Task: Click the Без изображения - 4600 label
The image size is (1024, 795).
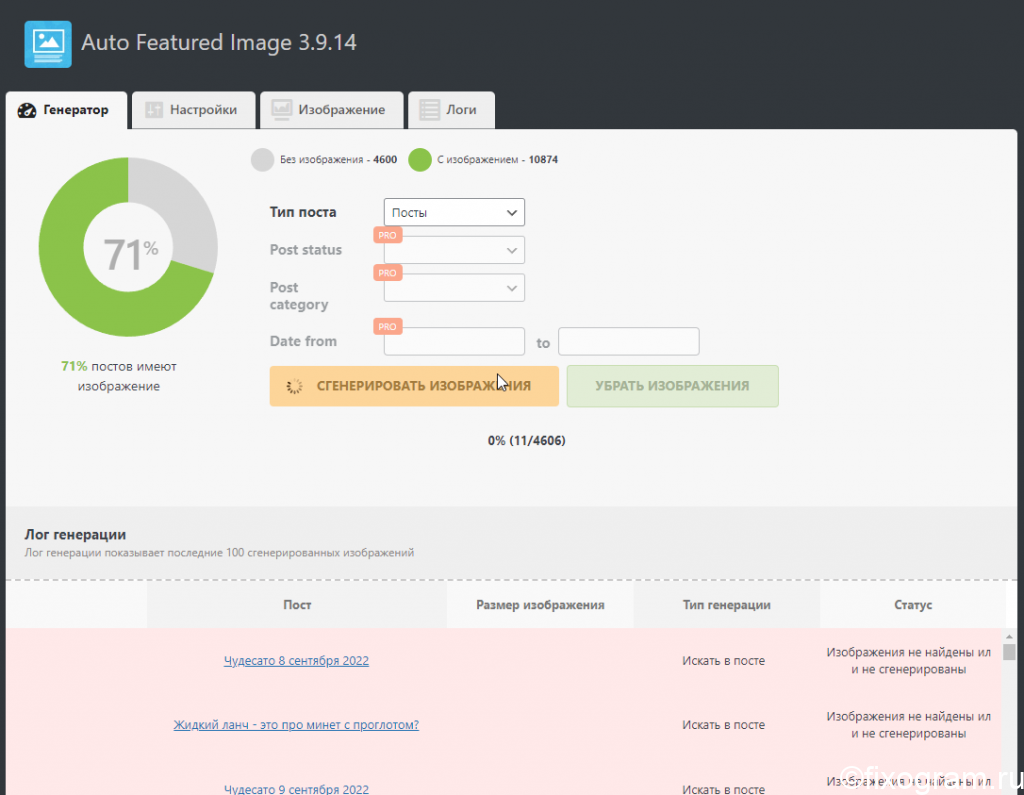Action: coord(338,159)
